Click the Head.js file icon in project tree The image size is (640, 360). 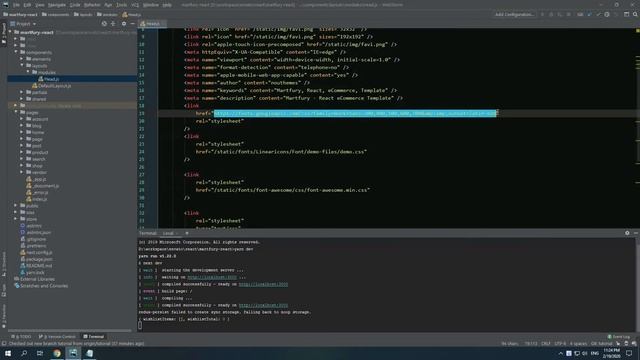pos(41,79)
